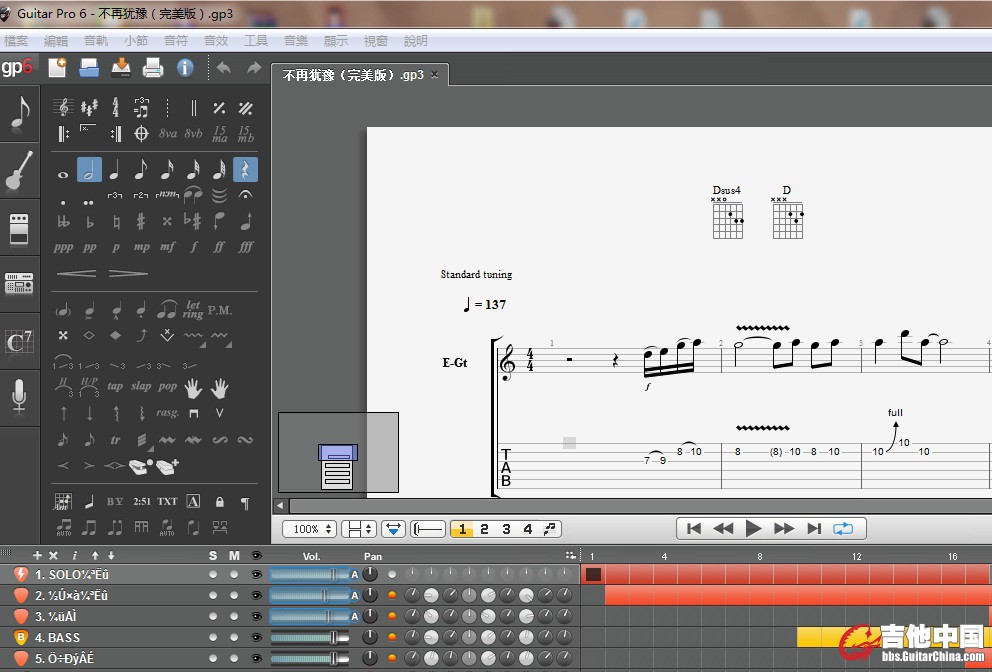Open the 工具 (Tools) menu
This screenshot has height=672, width=992.
pyautogui.click(x=256, y=41)
